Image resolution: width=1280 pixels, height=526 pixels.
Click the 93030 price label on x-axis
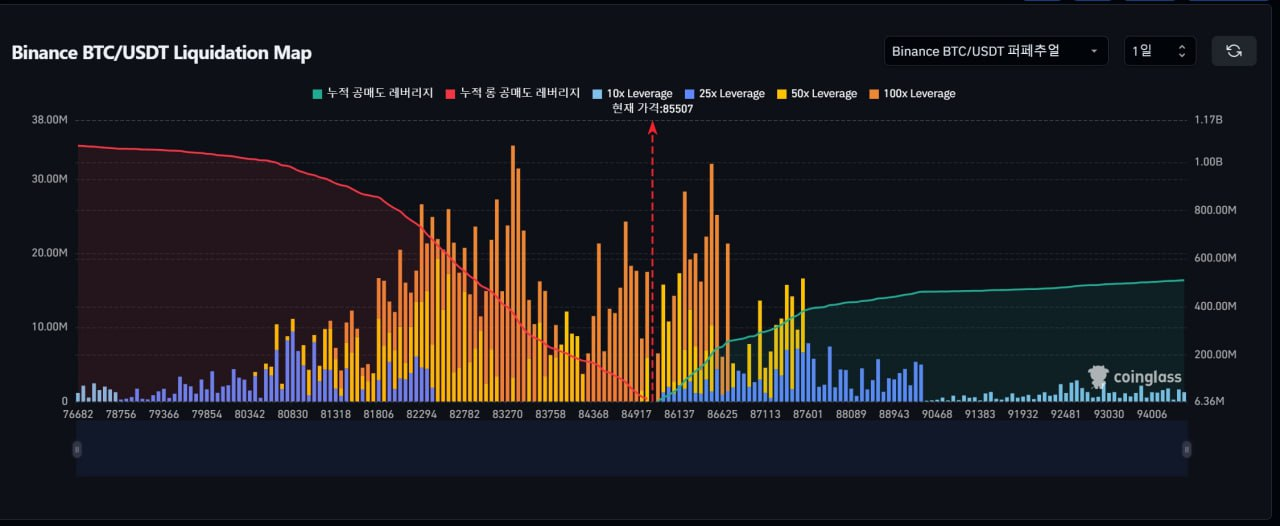tap(1108, 414)
